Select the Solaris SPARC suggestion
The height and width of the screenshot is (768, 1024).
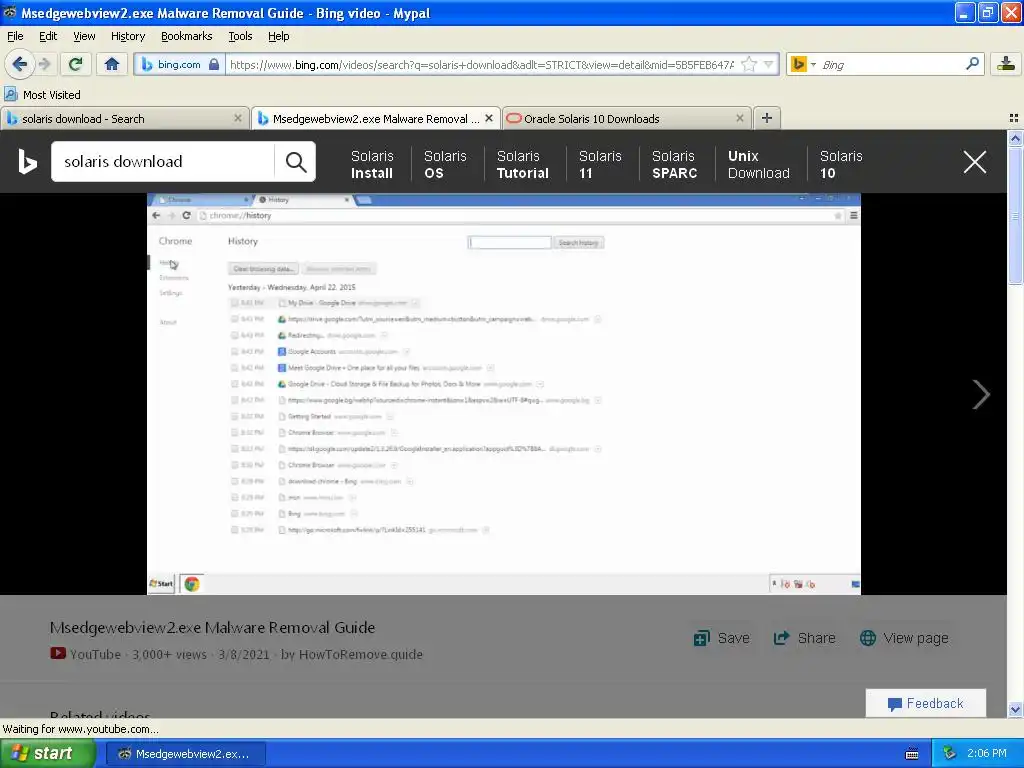[674, 165]
